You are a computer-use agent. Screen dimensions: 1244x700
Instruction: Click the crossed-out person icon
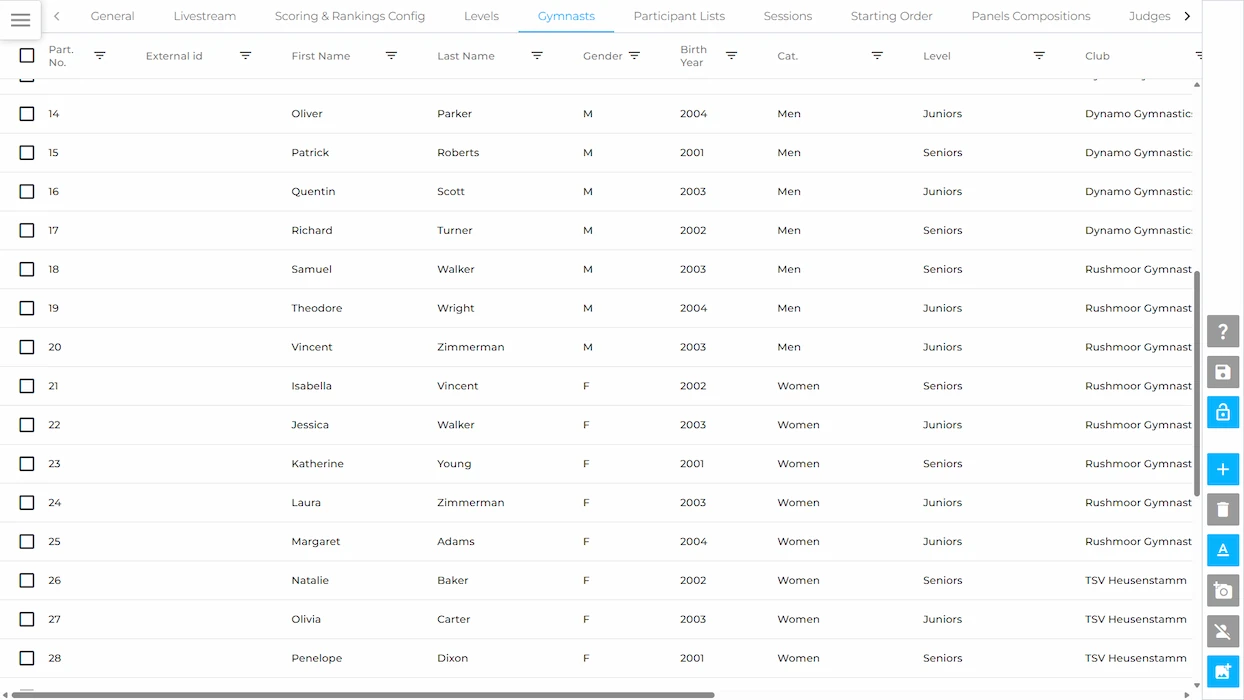(1223, 631)
